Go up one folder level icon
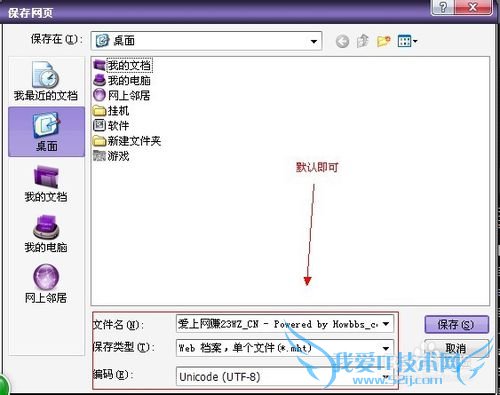 (363, 41)
